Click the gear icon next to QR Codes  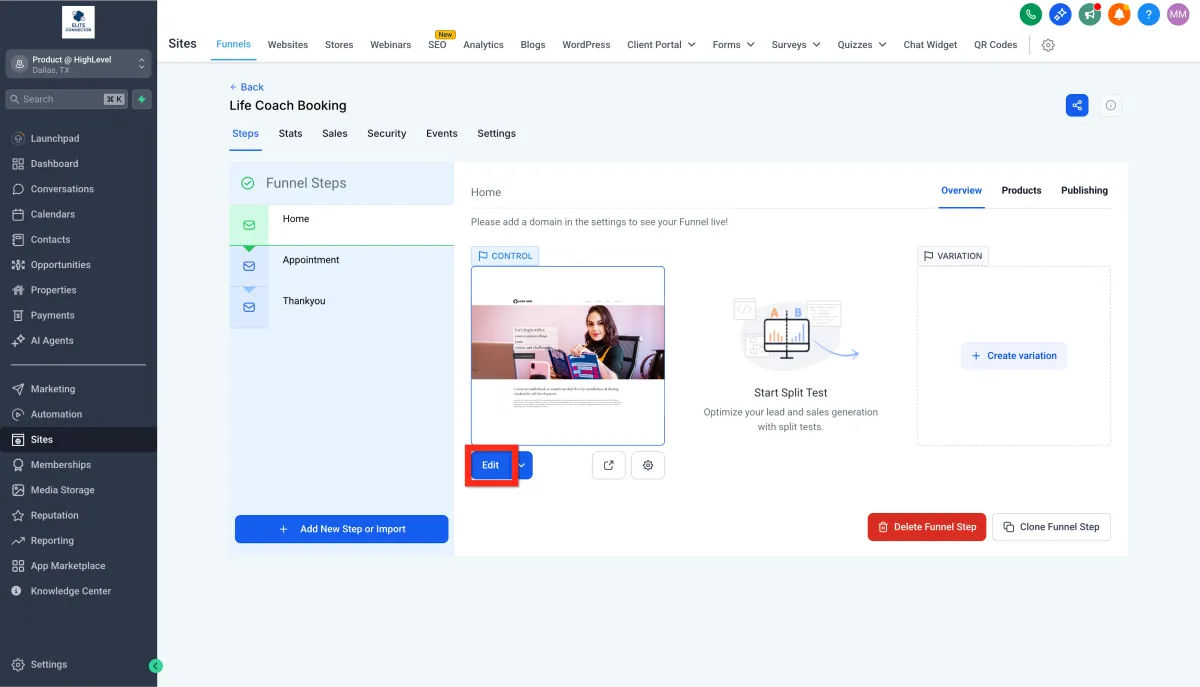coord(1048,45)
